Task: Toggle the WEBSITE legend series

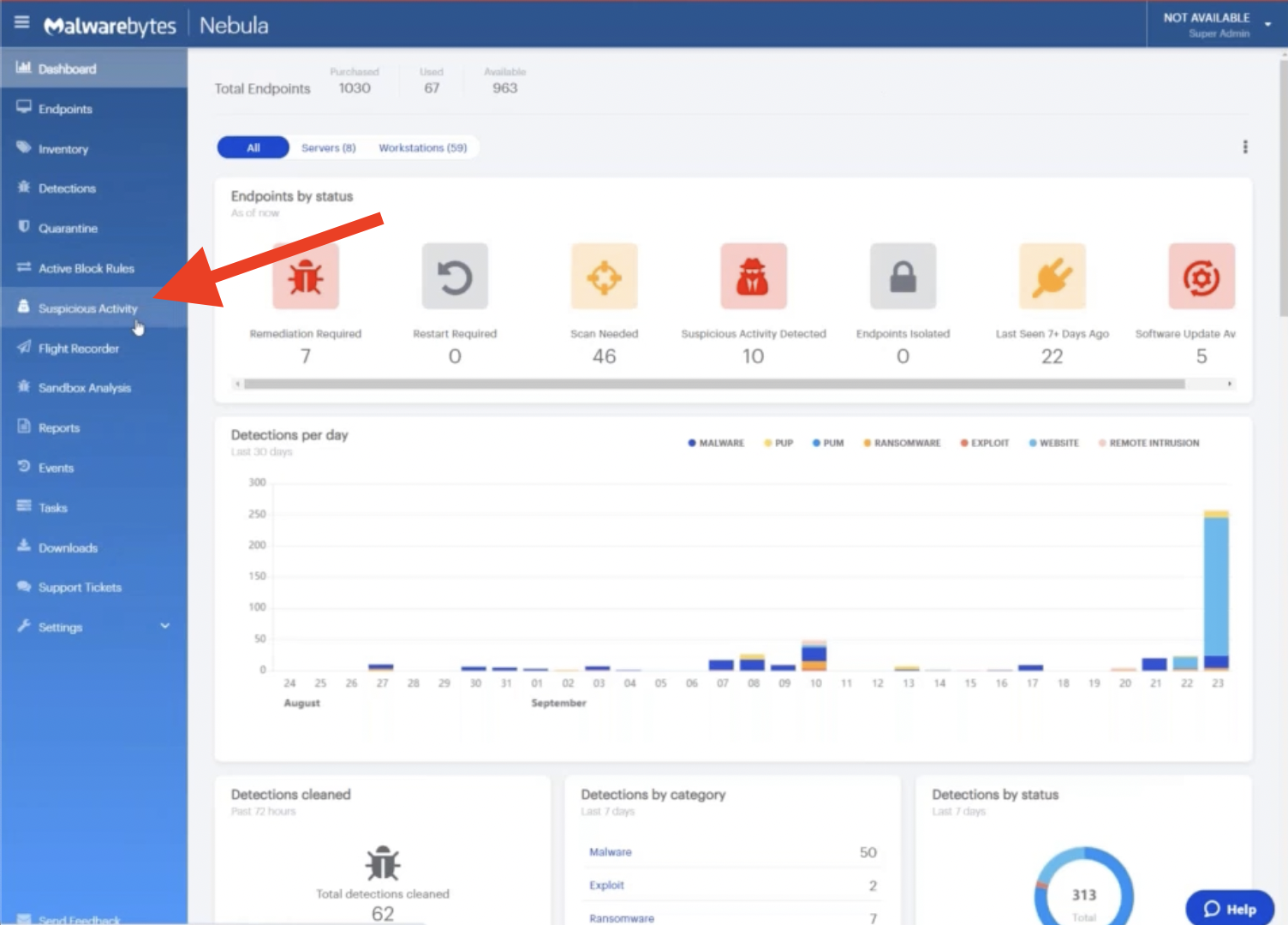Action: 1053,443
